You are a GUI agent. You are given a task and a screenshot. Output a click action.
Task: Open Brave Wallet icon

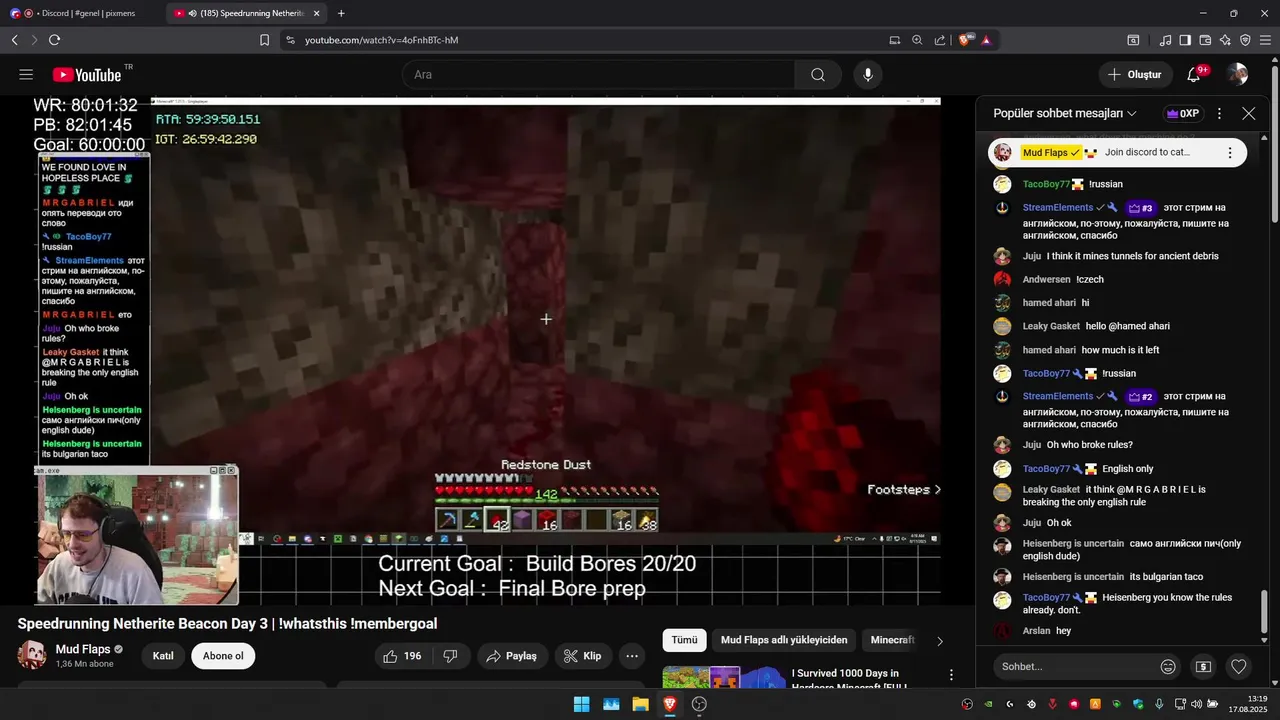1205,40
